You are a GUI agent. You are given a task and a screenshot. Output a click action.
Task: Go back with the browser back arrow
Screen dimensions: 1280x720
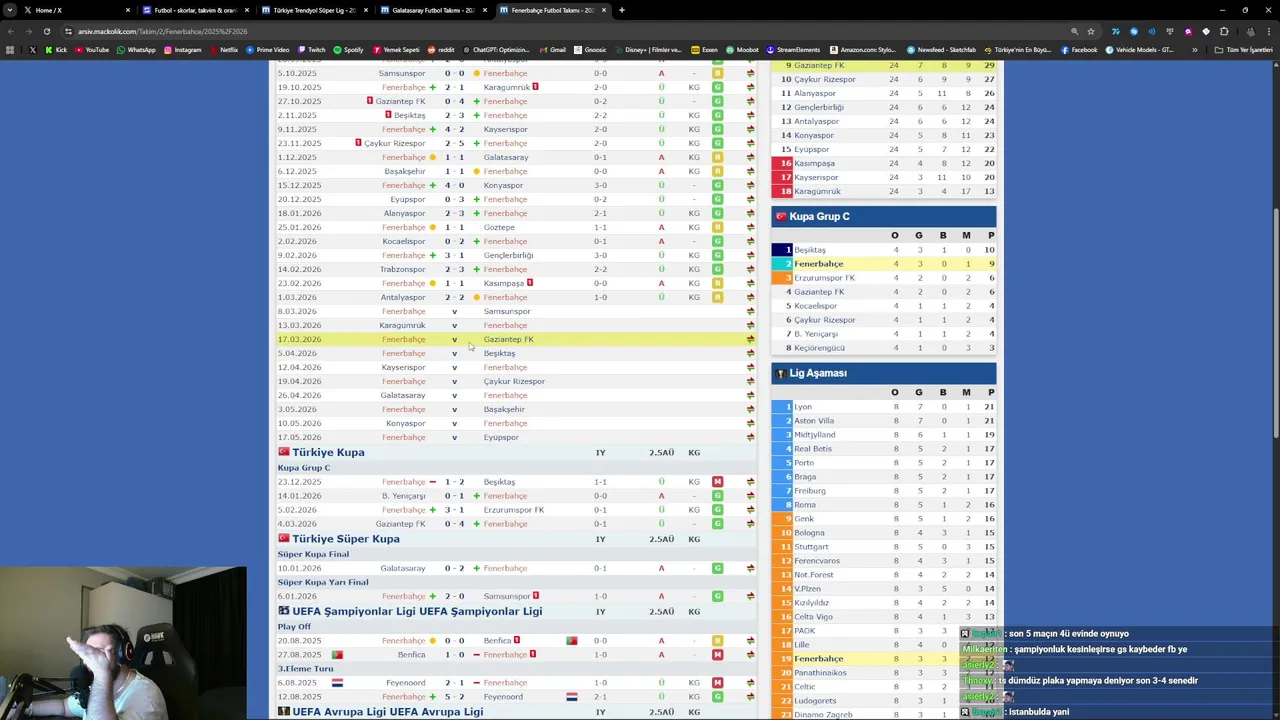[10, 31]
